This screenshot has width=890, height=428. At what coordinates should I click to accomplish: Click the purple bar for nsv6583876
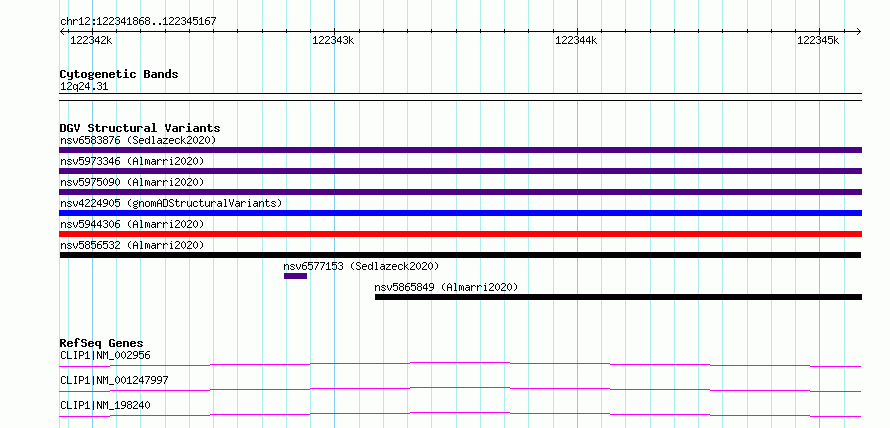(460, 150)
